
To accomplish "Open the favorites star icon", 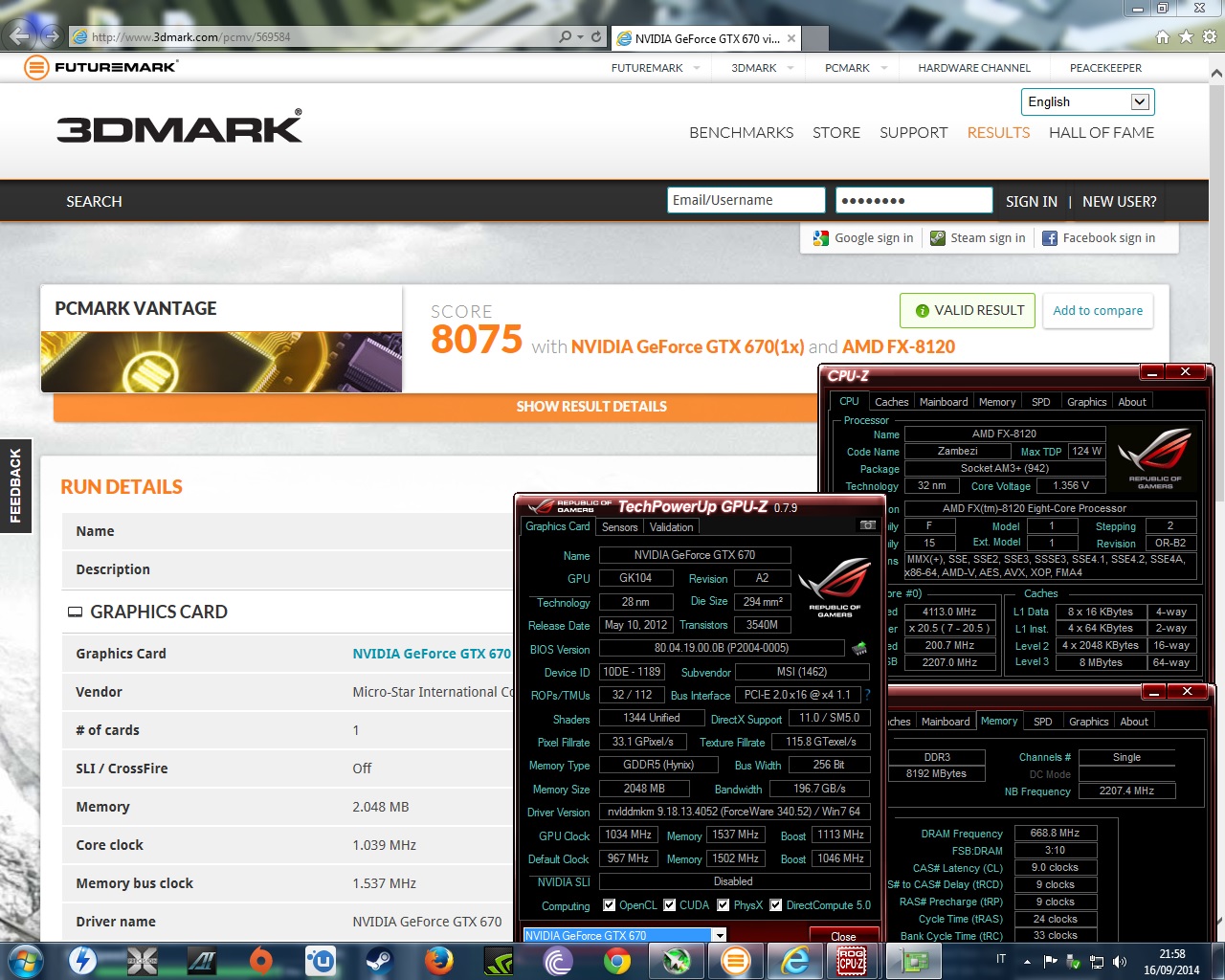I will pyautogui.click(x=1186, y=36).
